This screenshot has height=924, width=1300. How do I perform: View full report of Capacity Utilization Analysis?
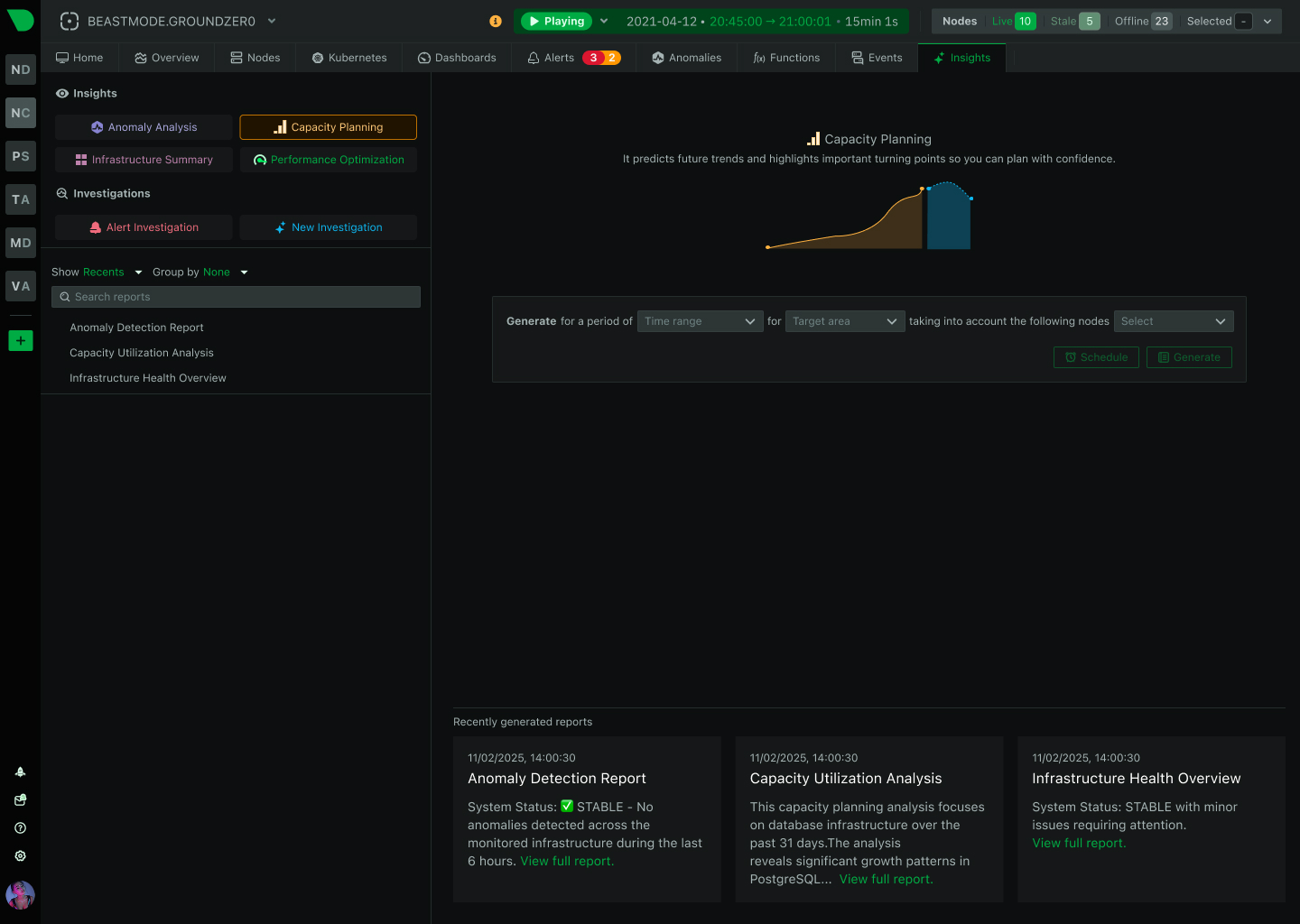tap(886, 879)
